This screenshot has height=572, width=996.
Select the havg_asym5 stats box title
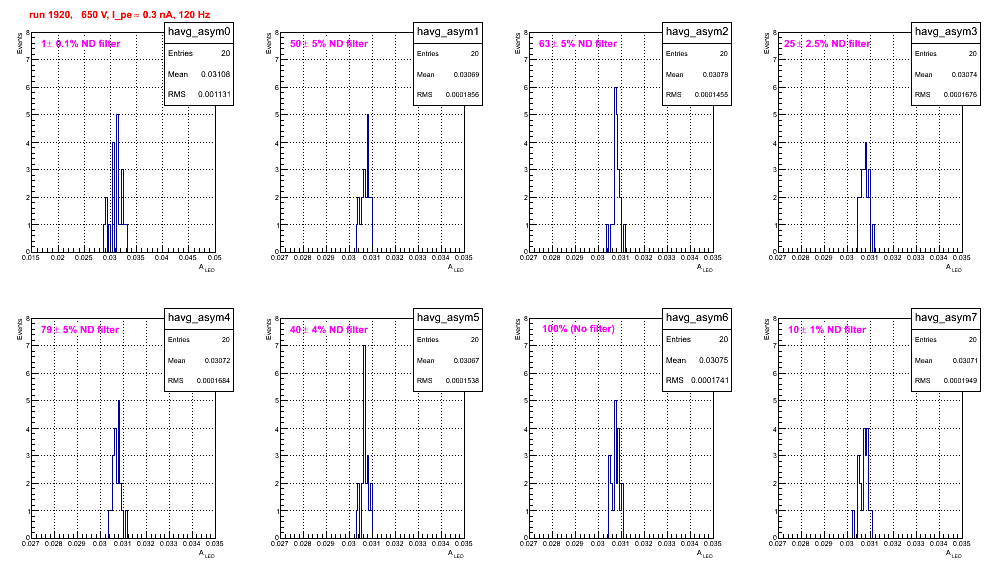coord(448,318)
